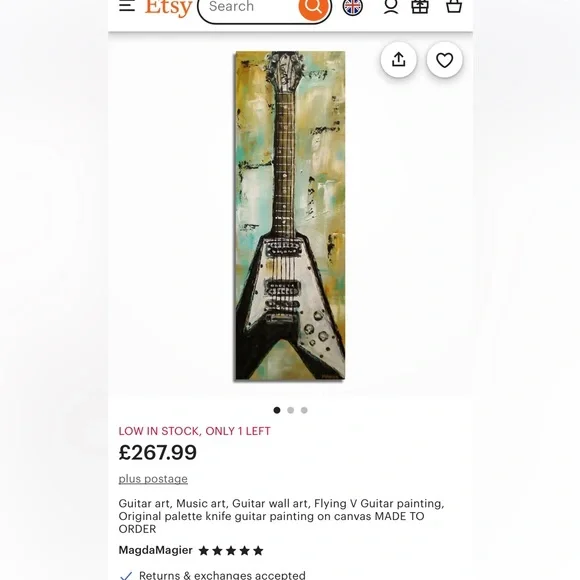Click the listing title text
Viewport: 580px width, 580px height.
click(281, 516)
